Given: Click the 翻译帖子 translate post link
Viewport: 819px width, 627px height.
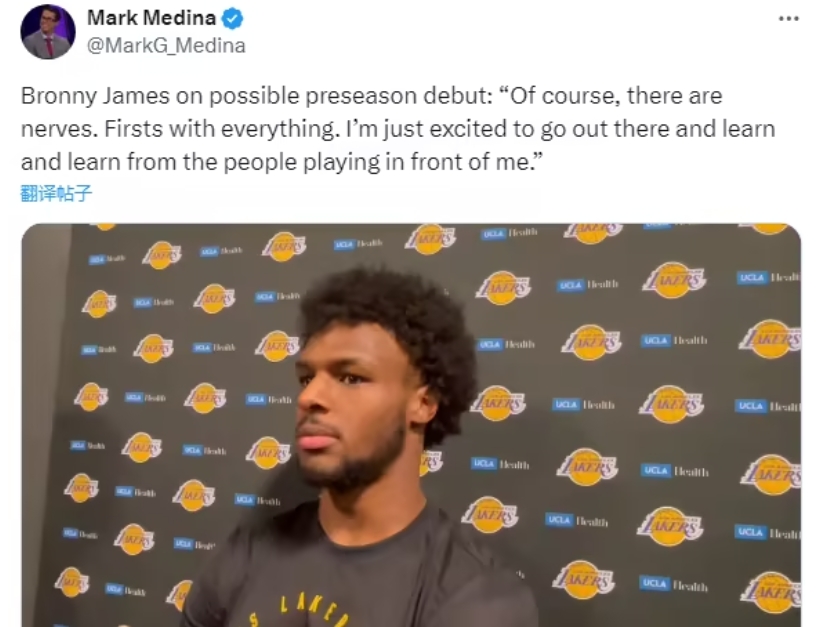Looking at the screenshot, I should [x=56, y=193].
